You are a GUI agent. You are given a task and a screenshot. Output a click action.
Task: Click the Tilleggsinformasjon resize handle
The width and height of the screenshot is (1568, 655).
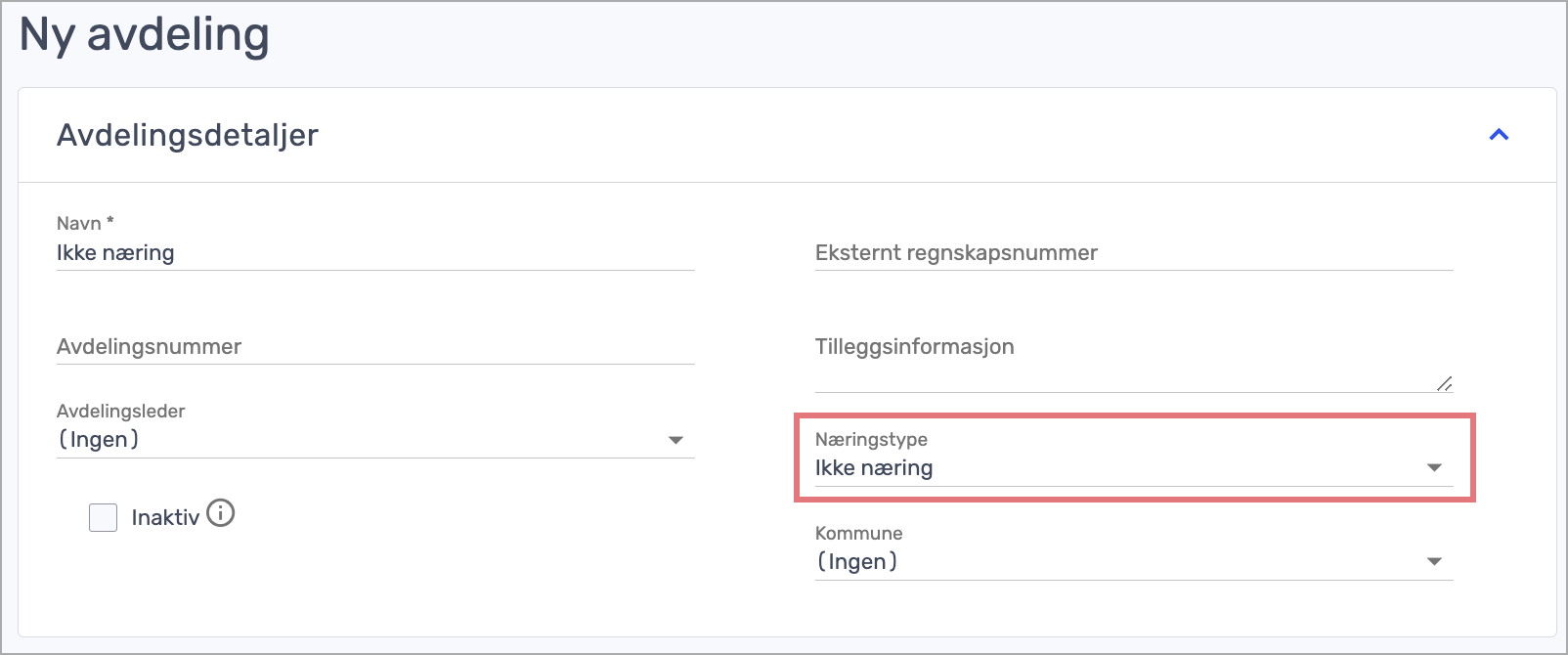(x=1445, y=383)
